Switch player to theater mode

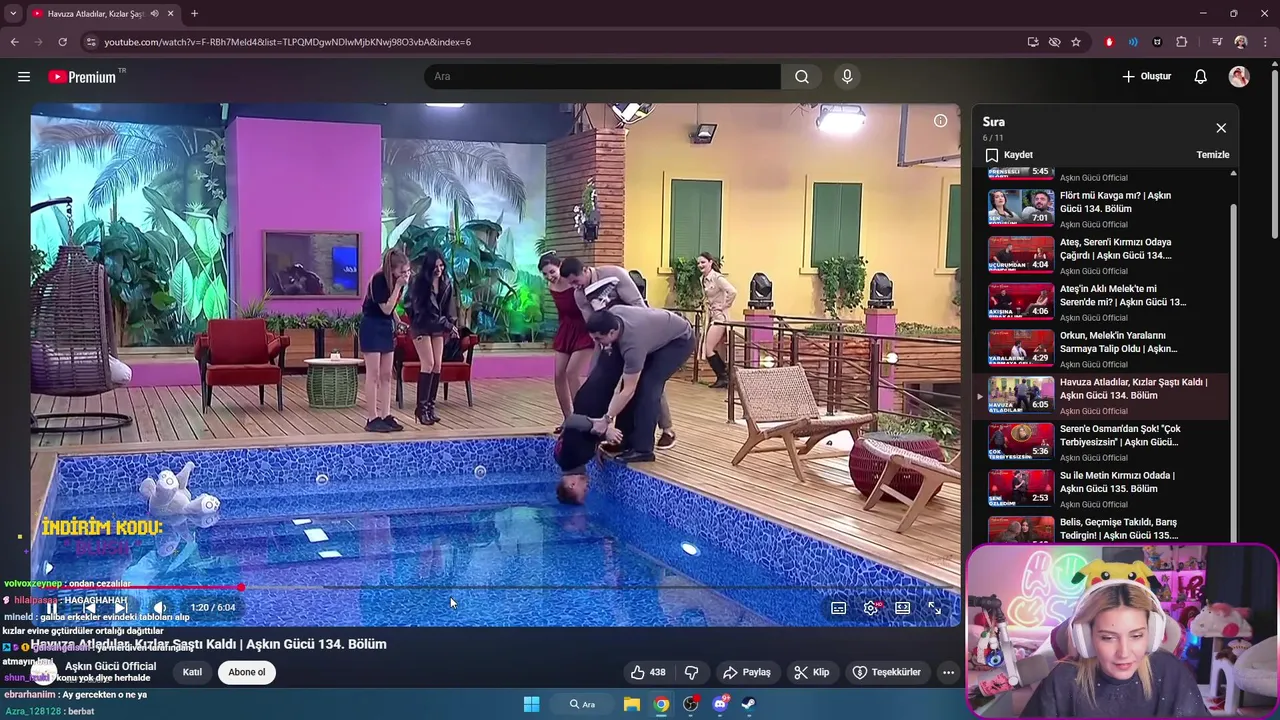point(902,607)
